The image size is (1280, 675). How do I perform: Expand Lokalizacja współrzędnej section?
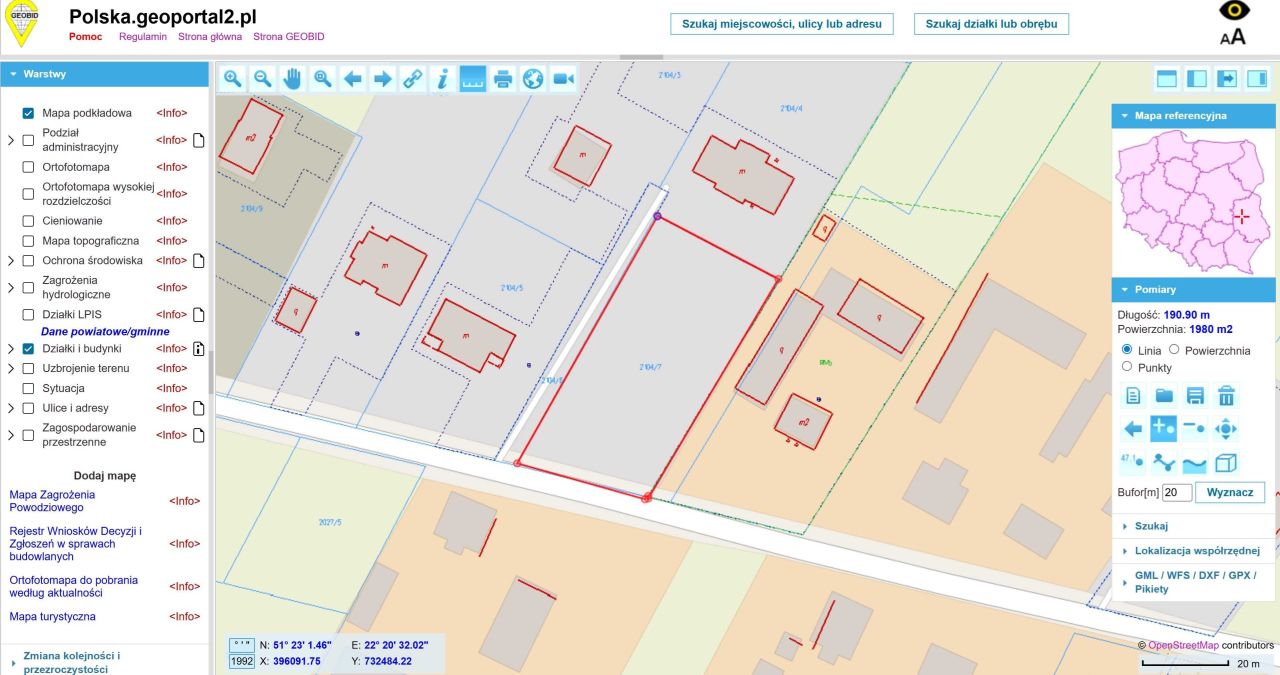(1193, 551)
